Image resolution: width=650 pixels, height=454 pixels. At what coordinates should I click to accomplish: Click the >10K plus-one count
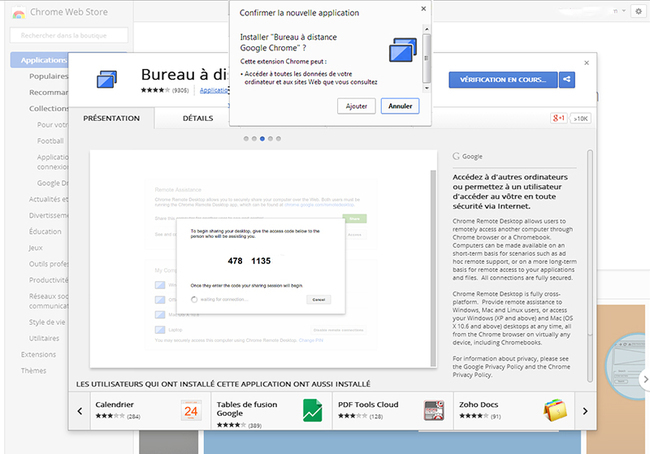[580, 119]
